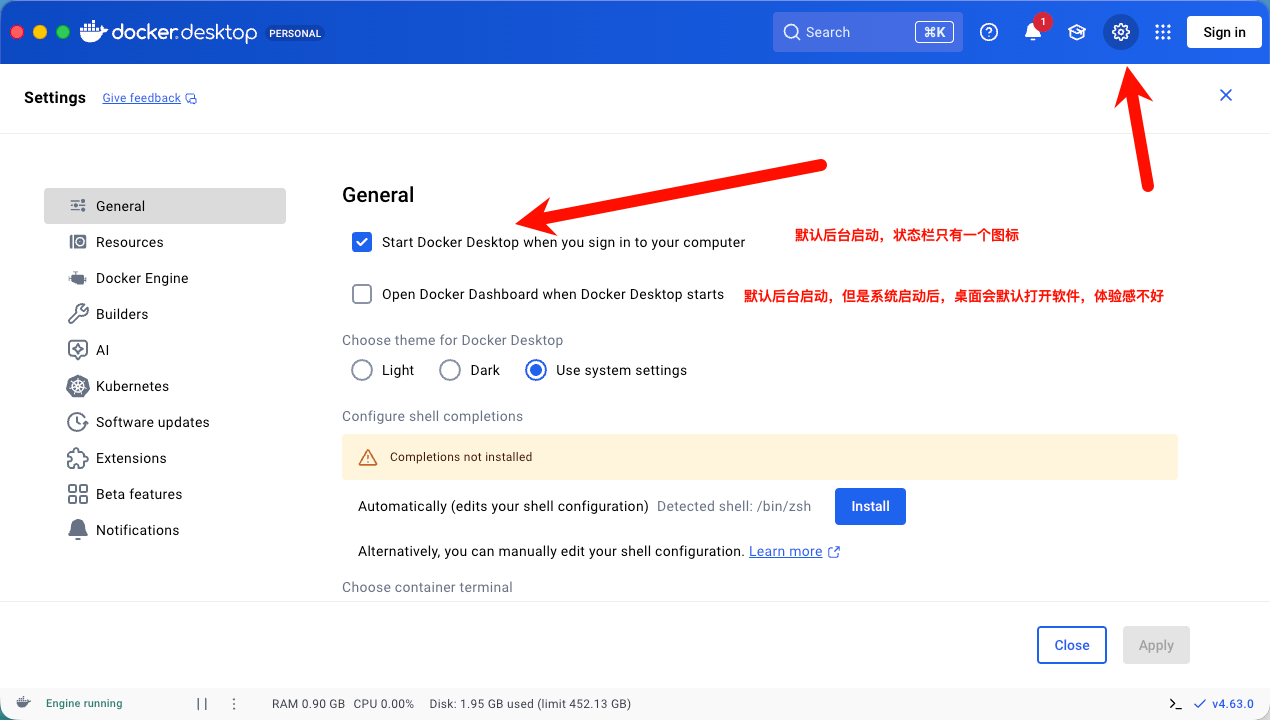The width and height of the screenshot is (1270, 720).
Task: Click the Engine running status text
Action: point(84,704)
